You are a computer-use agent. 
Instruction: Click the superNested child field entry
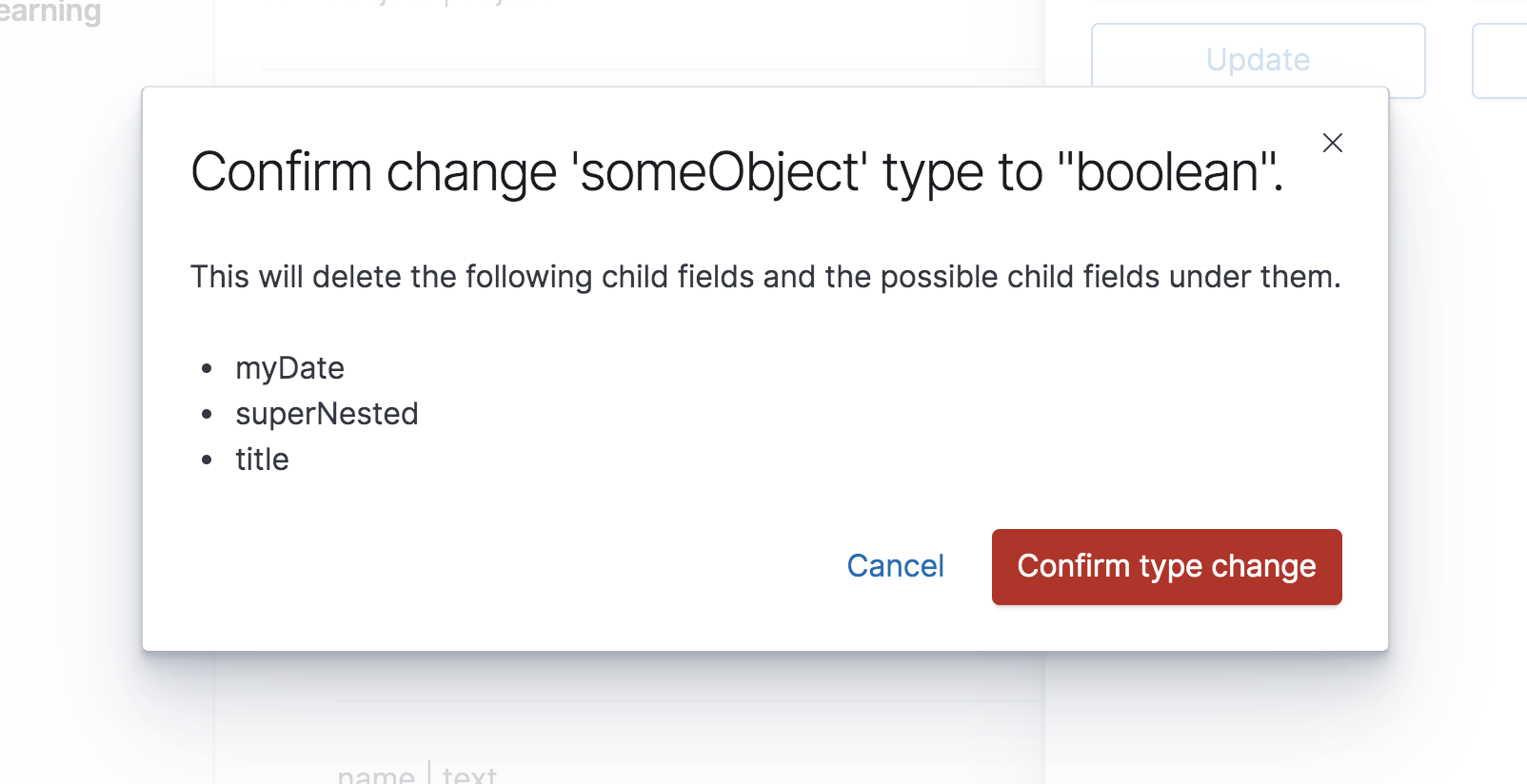click(x=327, y=414)
